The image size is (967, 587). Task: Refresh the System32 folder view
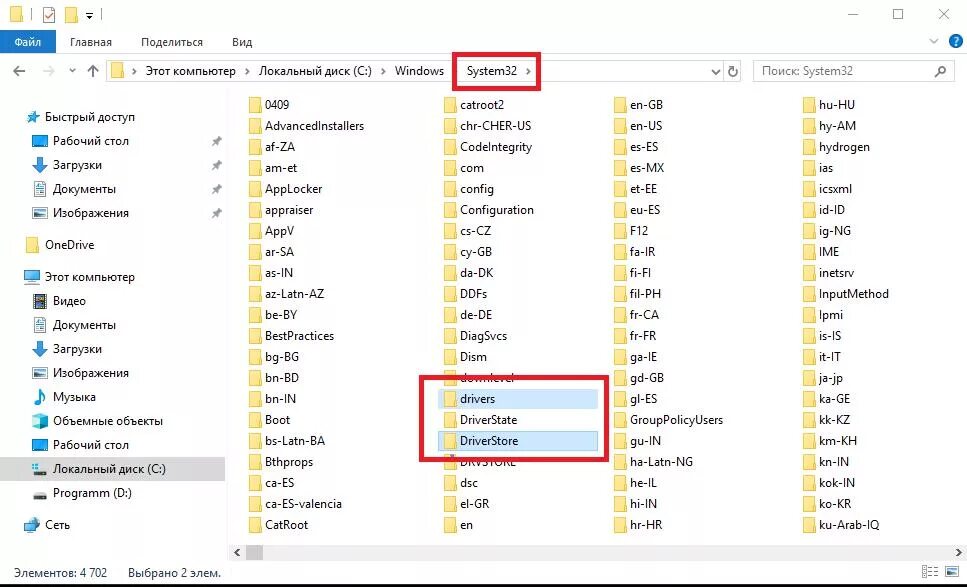(733, 72)
